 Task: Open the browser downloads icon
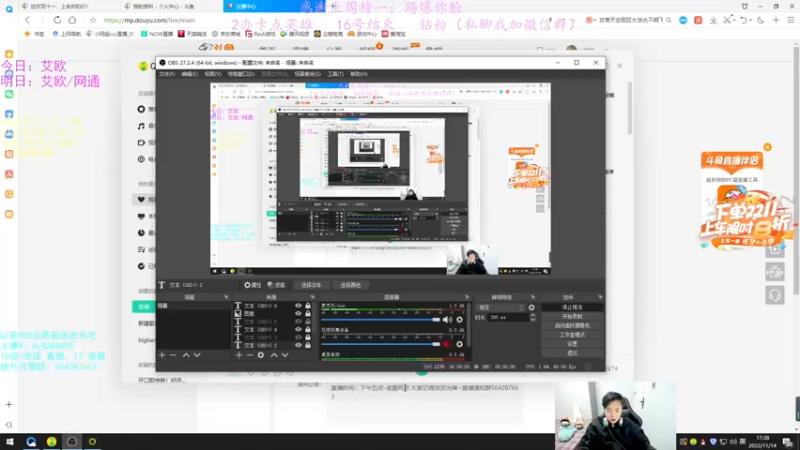point(713,20)
